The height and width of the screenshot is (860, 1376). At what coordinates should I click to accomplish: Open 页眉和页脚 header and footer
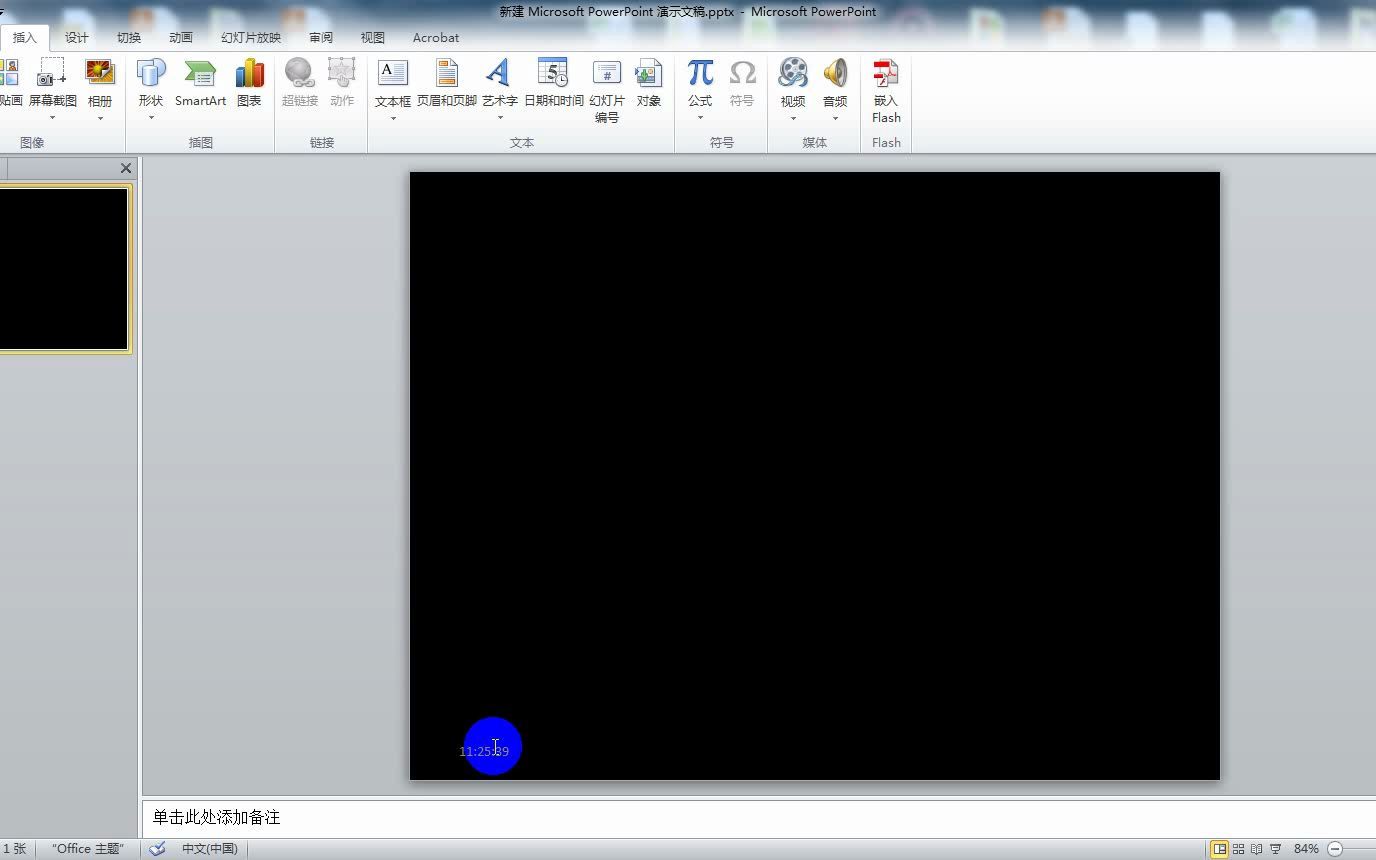point(447,82)
